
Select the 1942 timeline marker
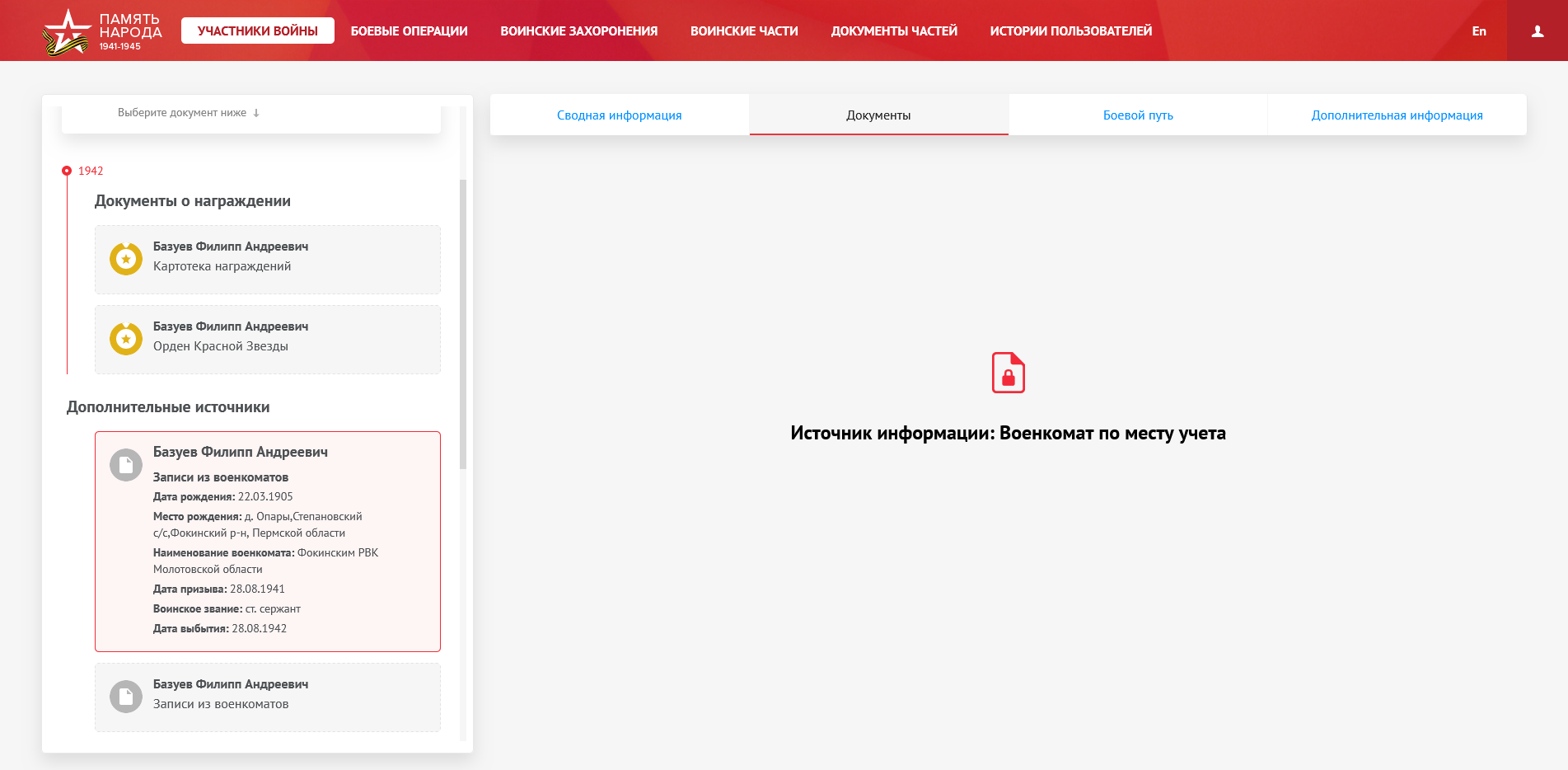pos(67,171)
